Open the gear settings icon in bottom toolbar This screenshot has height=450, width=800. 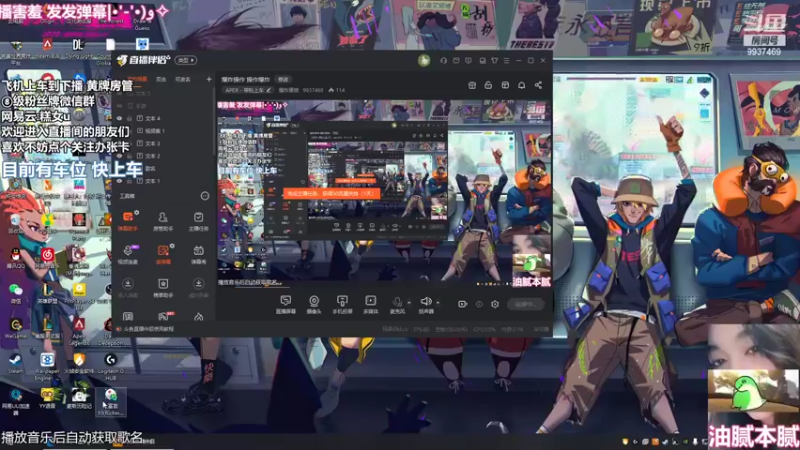495,304
